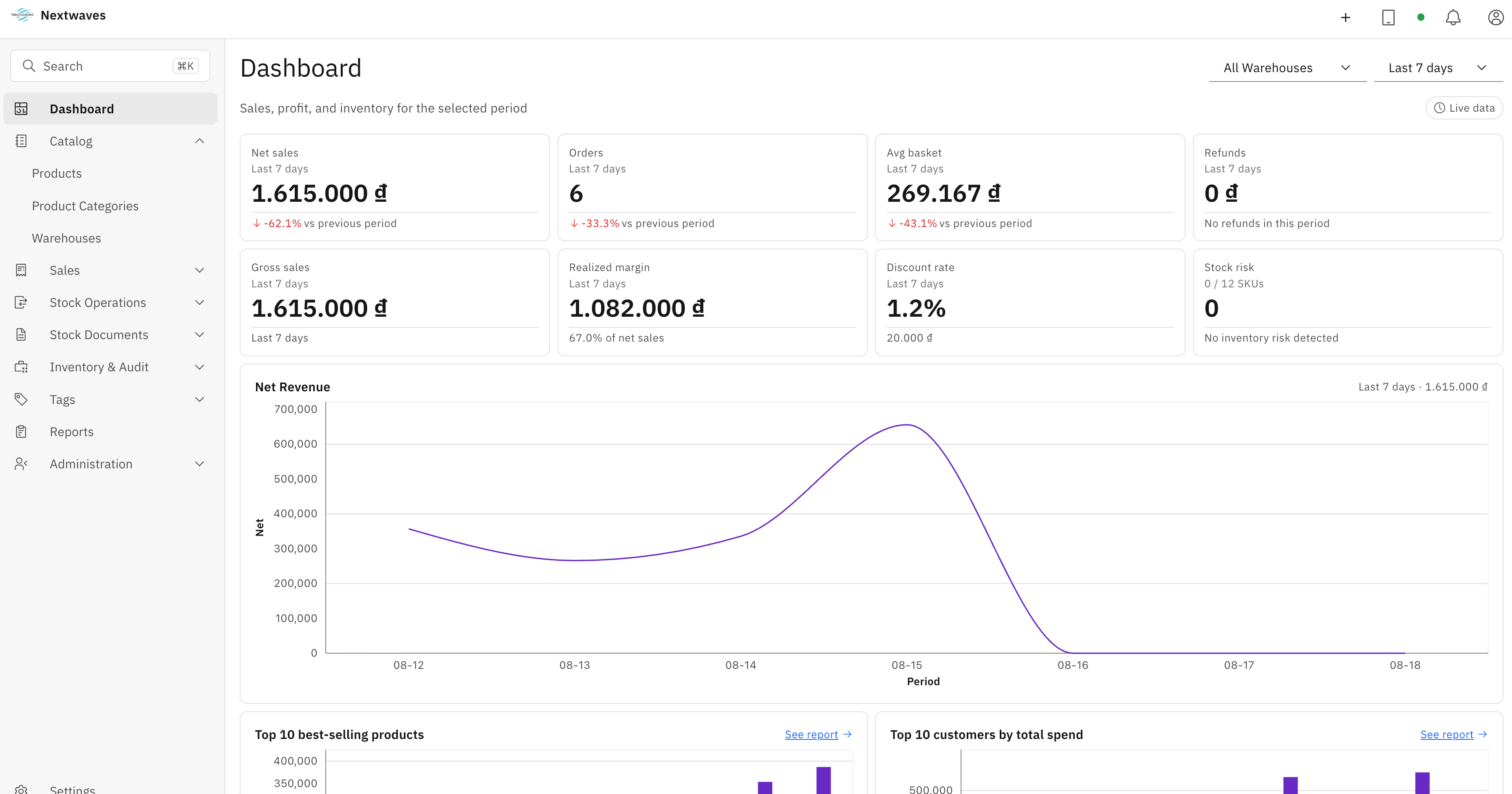Click the Stock Operations icon
1512x794 pixels.
pyautogui.click(x=21, y=302)
